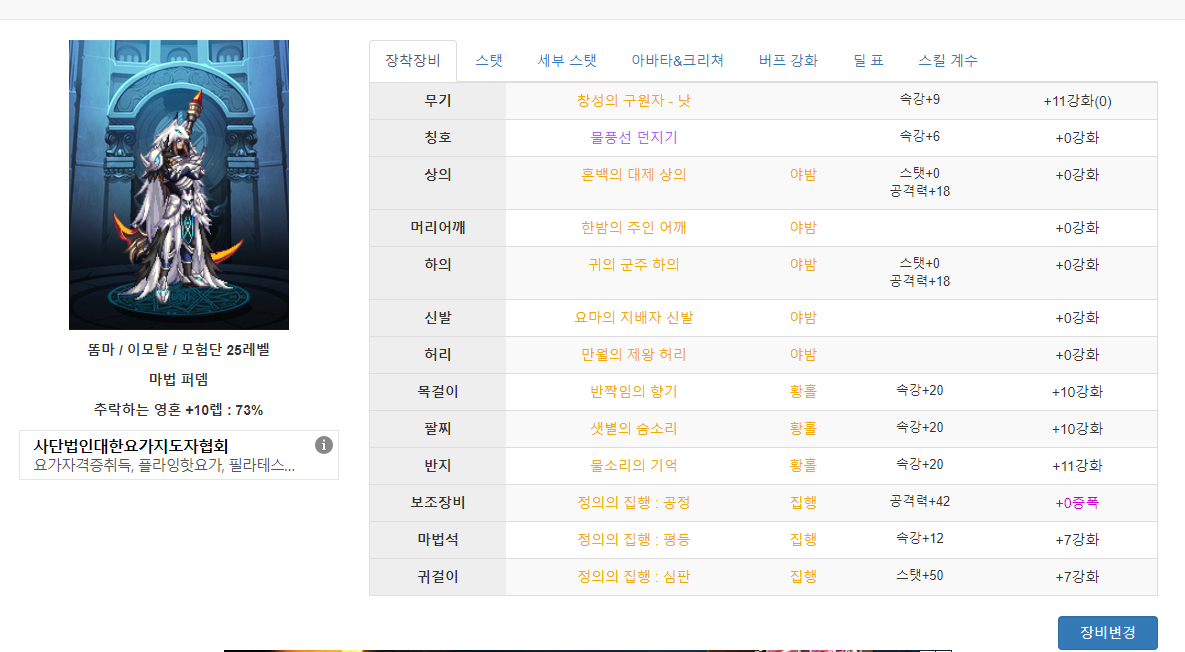Open the 딜 표 tab

[868, 60]
